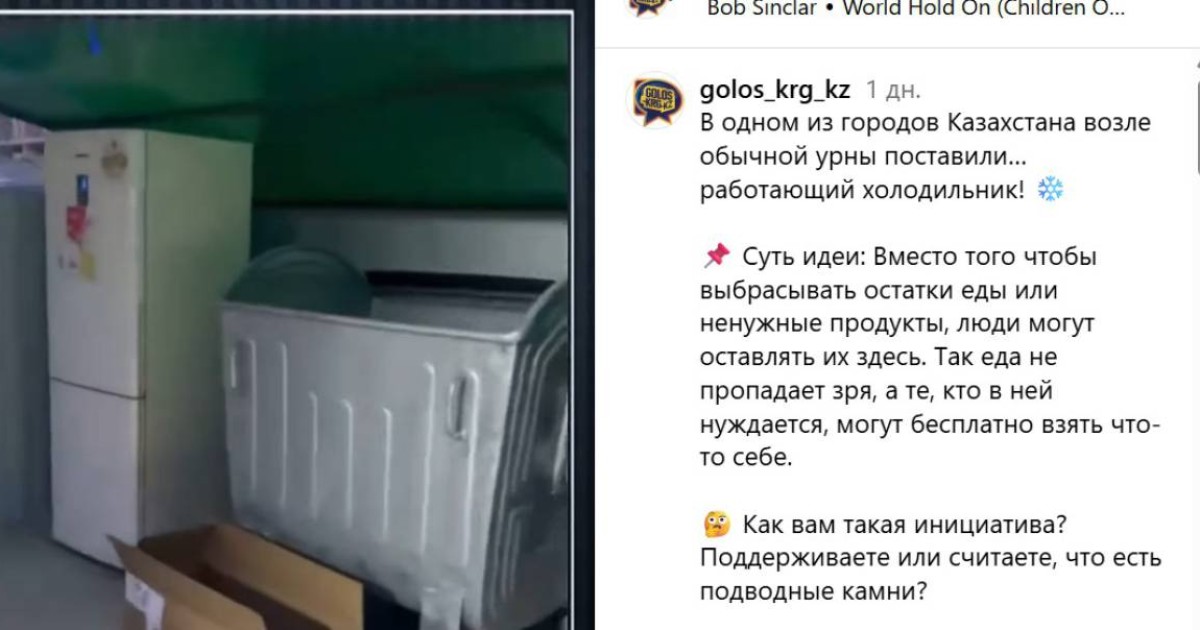The width and height of the screenshot is (1200, 630).
Task: Click the thinking face emoji before Как вам
Action: point(716,525)
